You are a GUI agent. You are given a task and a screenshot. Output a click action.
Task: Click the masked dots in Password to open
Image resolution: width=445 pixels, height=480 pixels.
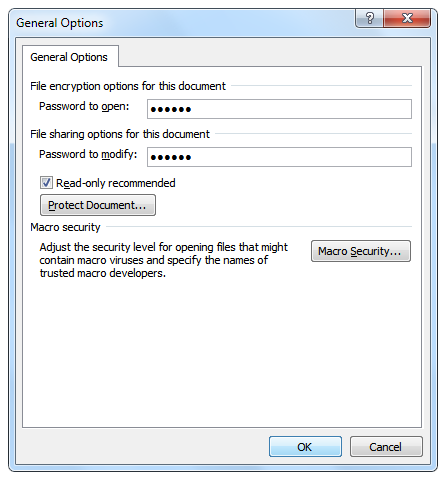point(171,109)
